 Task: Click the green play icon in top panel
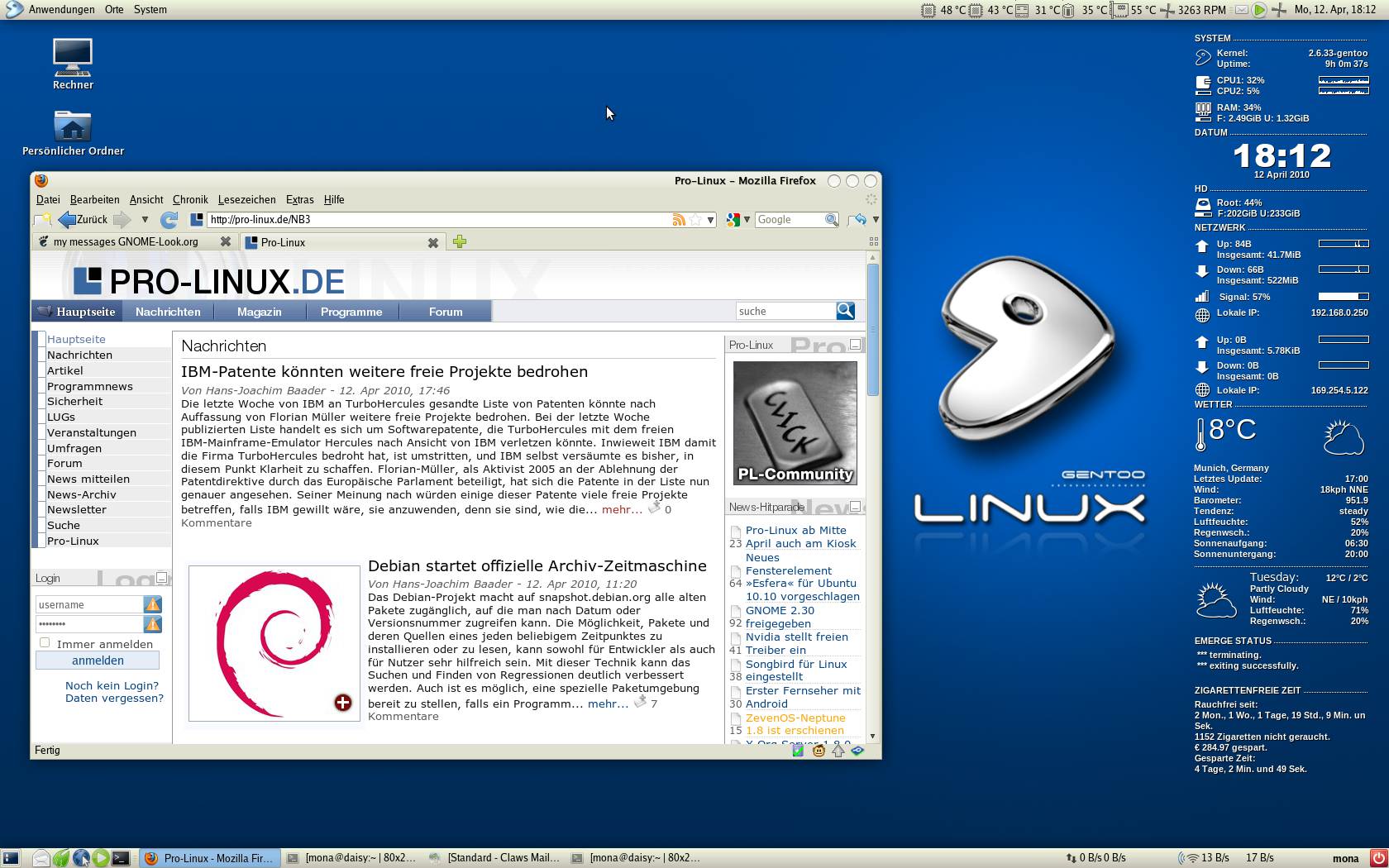(1259, 10)
